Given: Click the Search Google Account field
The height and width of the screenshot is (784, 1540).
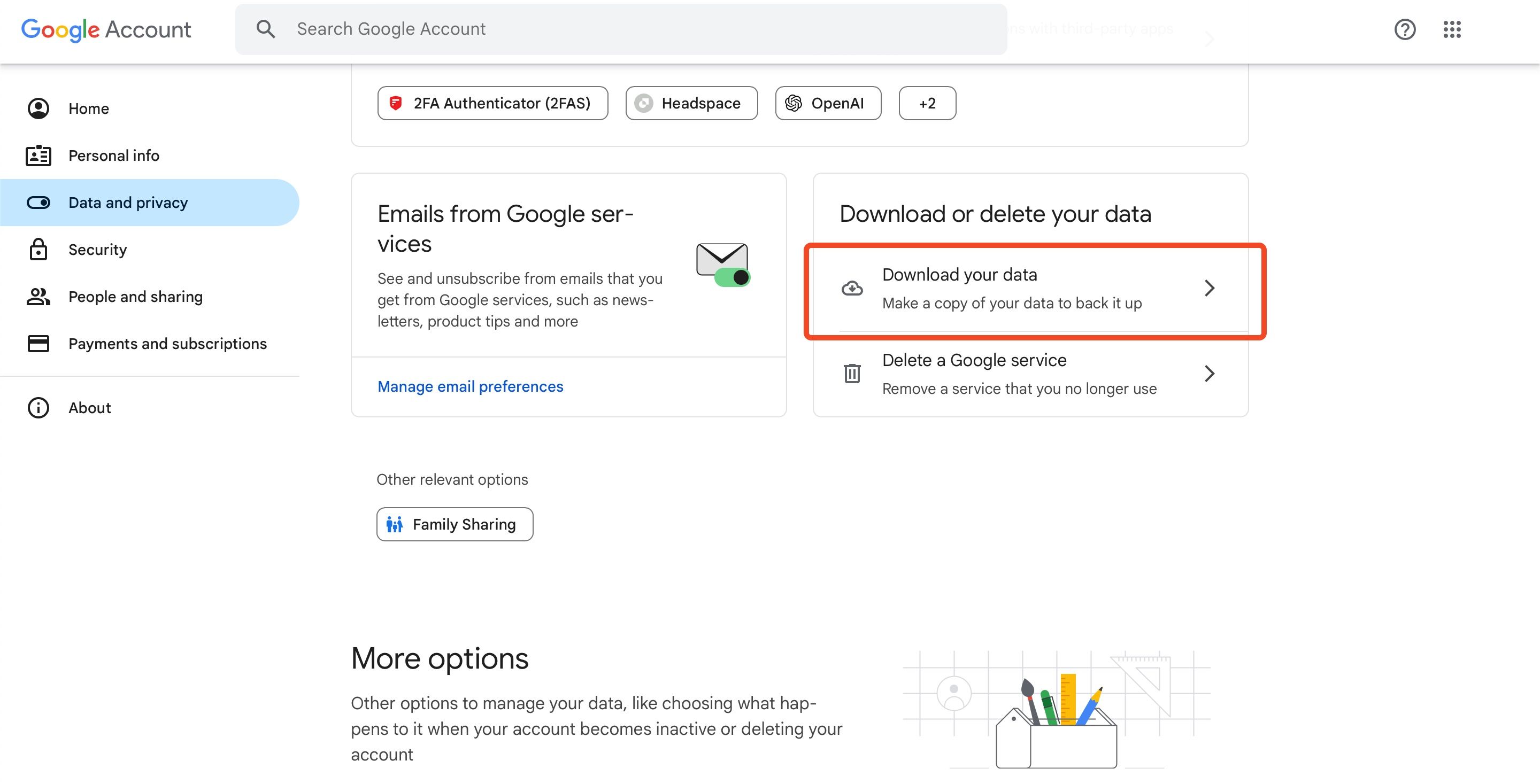Looking at the screenshot, I should [x=538, y=28].
